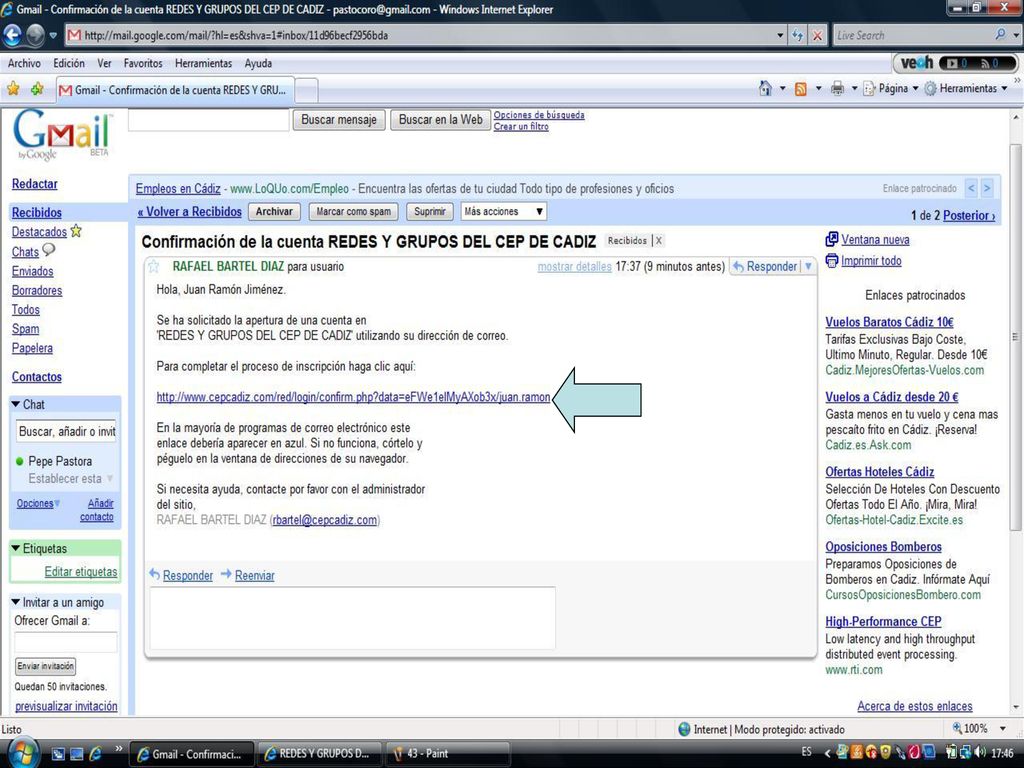
Task: Click the RSS feeds icon
Action: pos(801,89)
